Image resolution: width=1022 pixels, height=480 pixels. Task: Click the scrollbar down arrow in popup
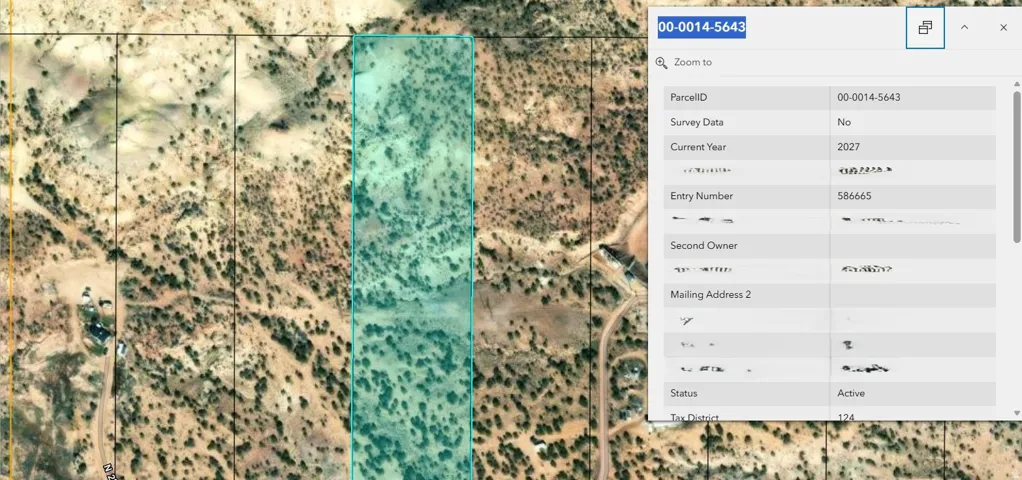pos(1016,412)
